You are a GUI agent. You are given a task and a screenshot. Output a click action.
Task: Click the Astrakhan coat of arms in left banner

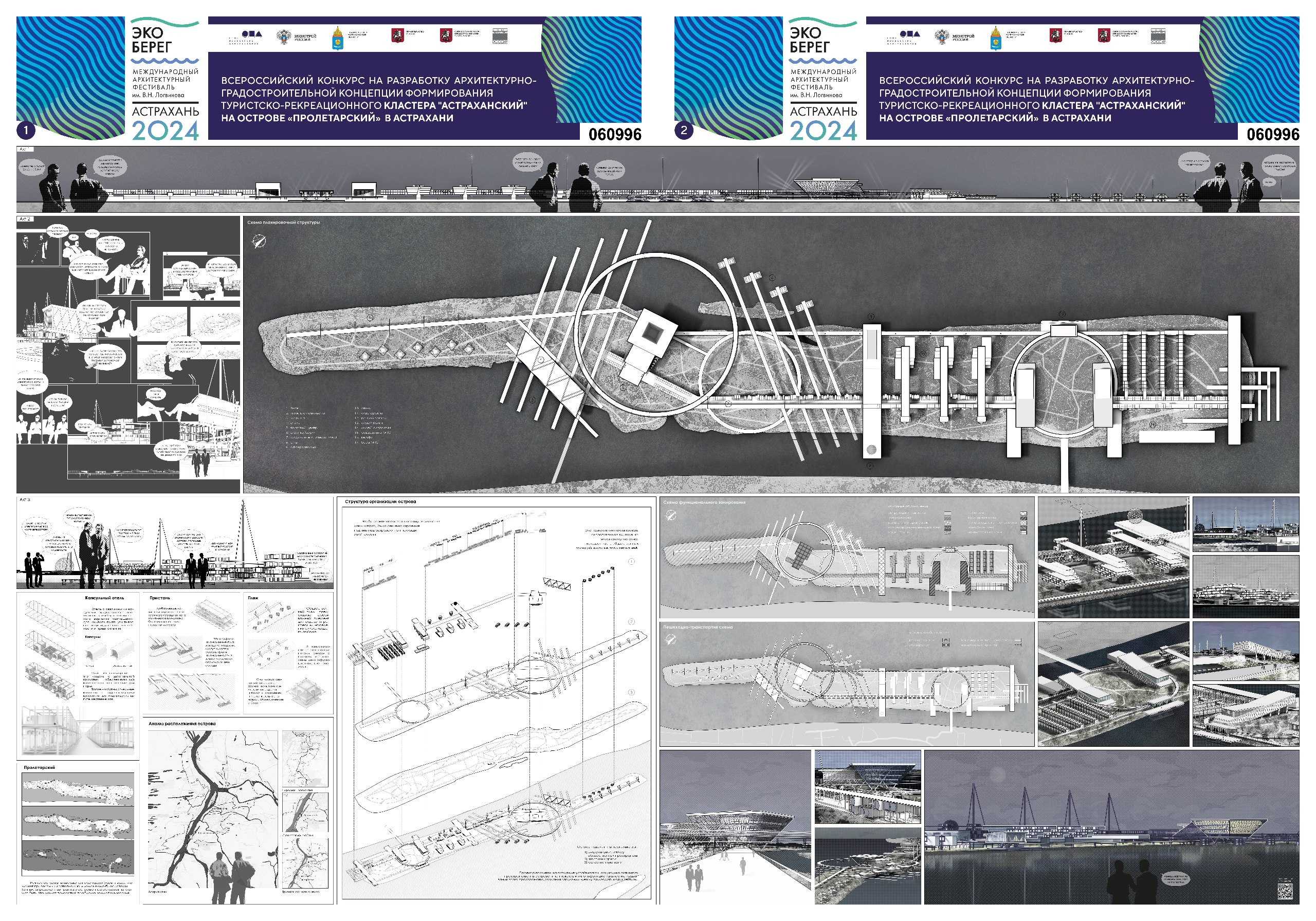tap(339, 39)
